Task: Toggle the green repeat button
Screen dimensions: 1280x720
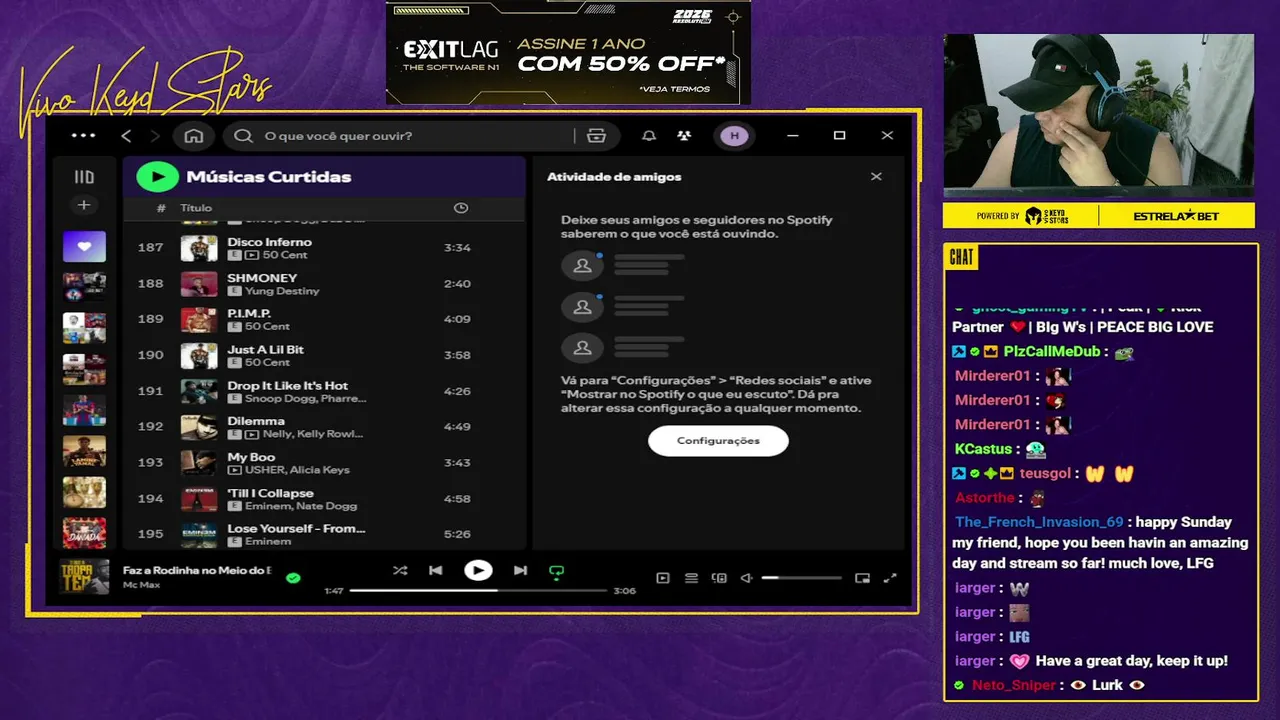Action: click(x=557, y=572)
